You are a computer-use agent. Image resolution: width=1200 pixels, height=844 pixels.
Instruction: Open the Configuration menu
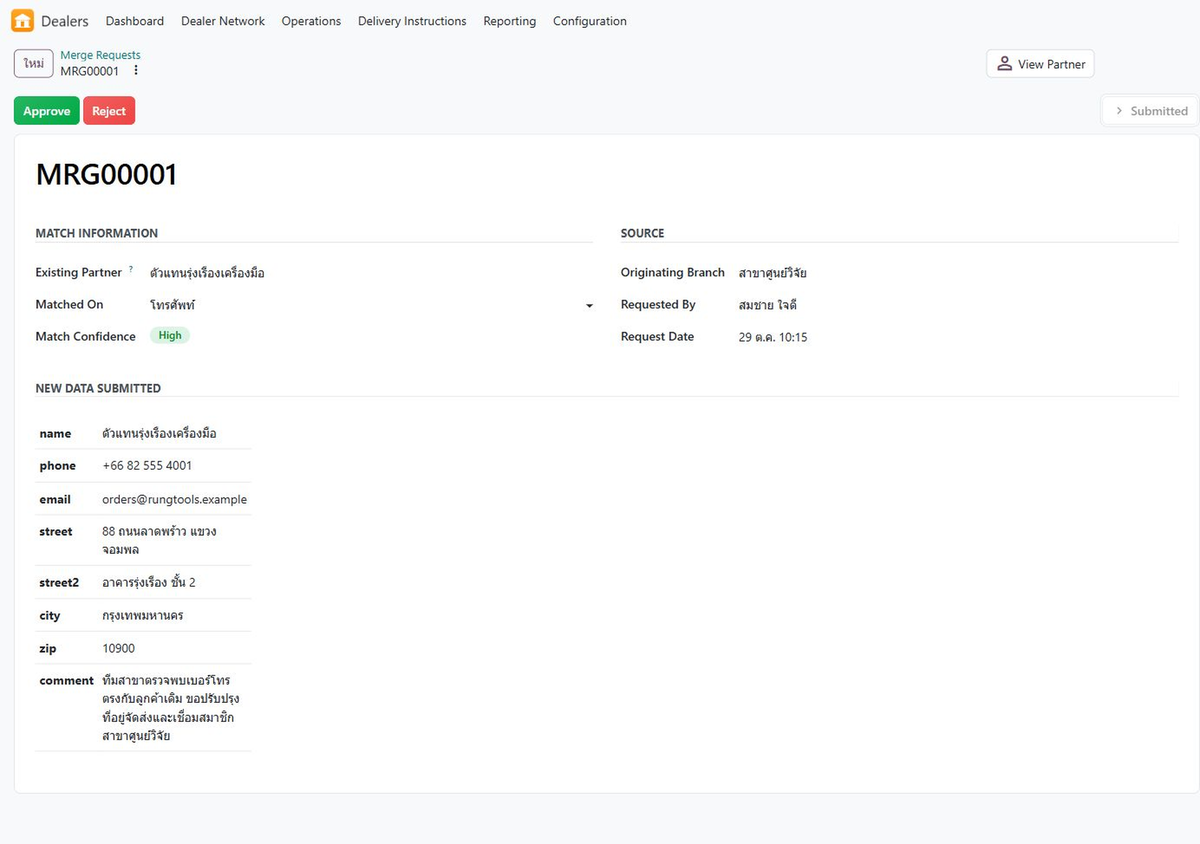(x=590, y=21)
